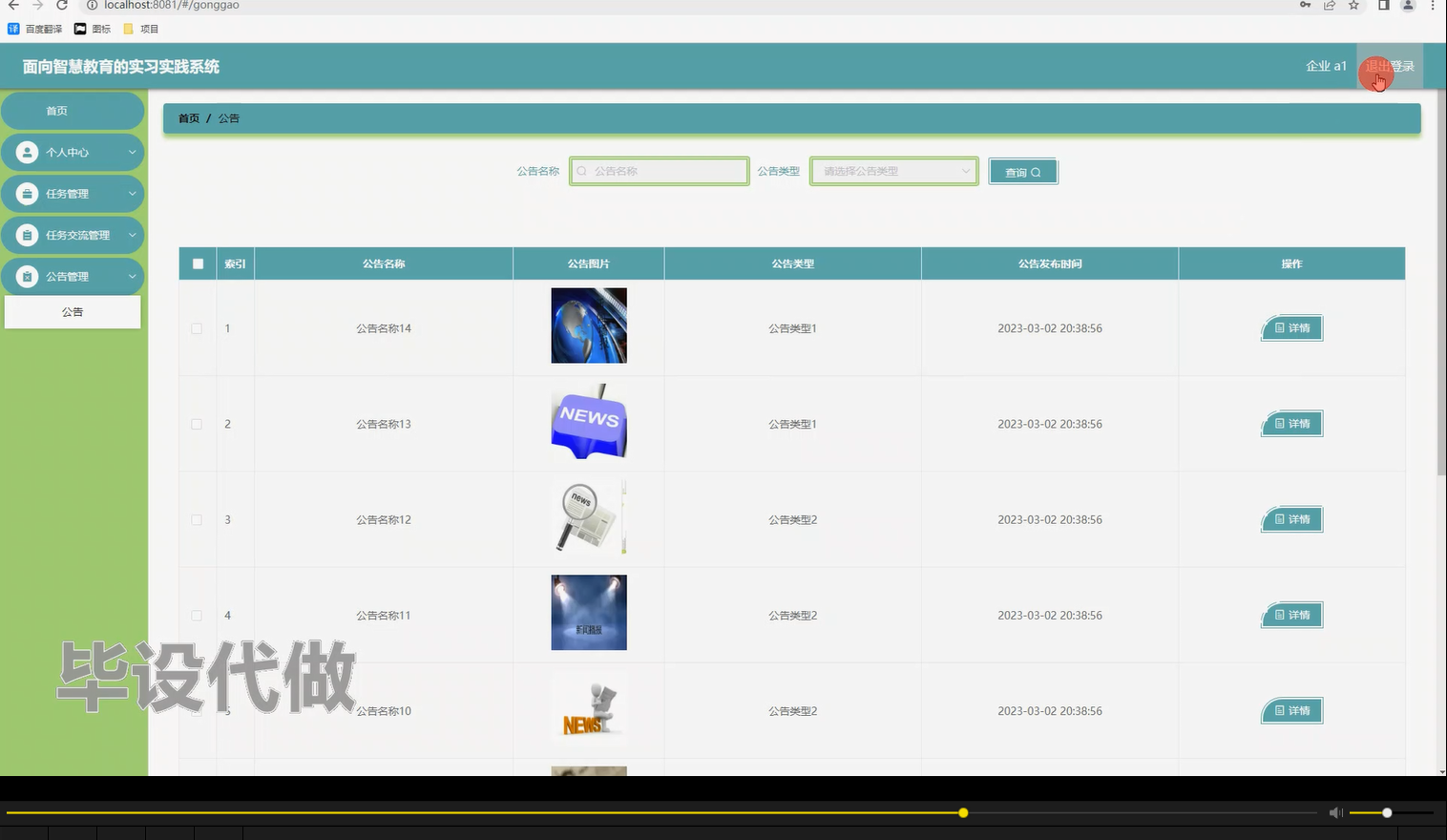Click the browser forward arrow

(x=37, y=5)
